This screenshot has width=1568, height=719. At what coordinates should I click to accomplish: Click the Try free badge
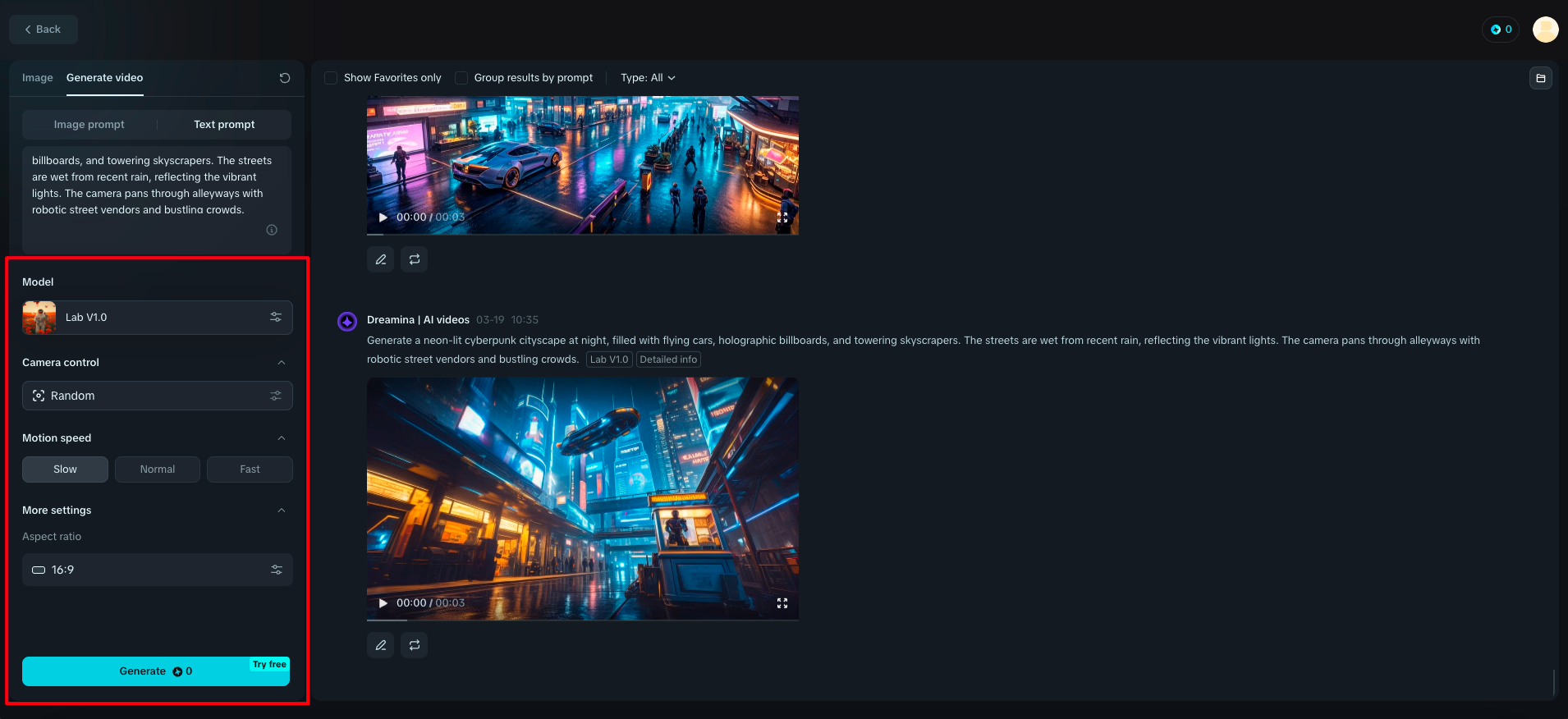(x=269, y=665)
